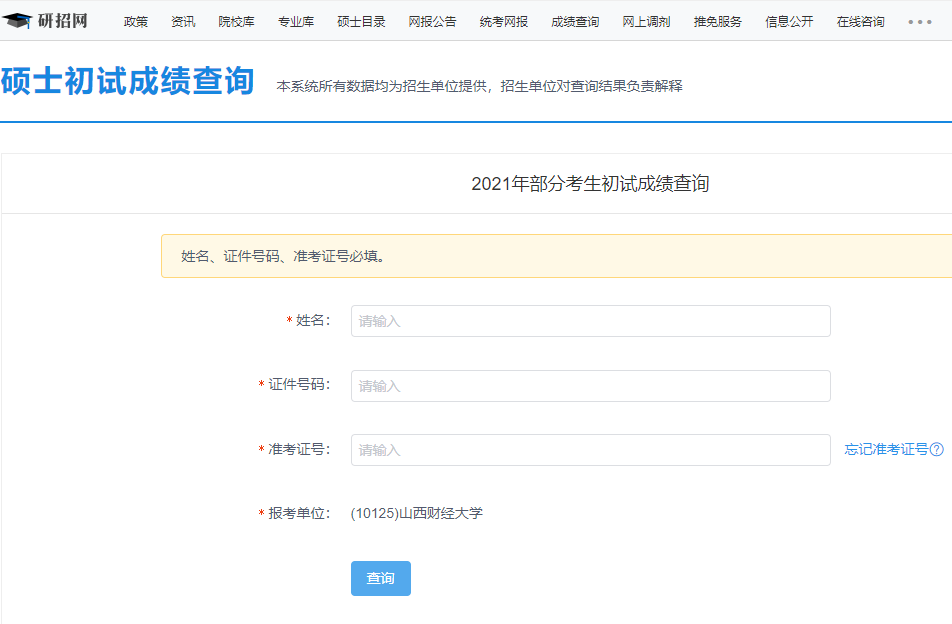The width and height of the screenshot is (952, 624).
Task: Browse the 院校库 section
Action: pos(237,20)
